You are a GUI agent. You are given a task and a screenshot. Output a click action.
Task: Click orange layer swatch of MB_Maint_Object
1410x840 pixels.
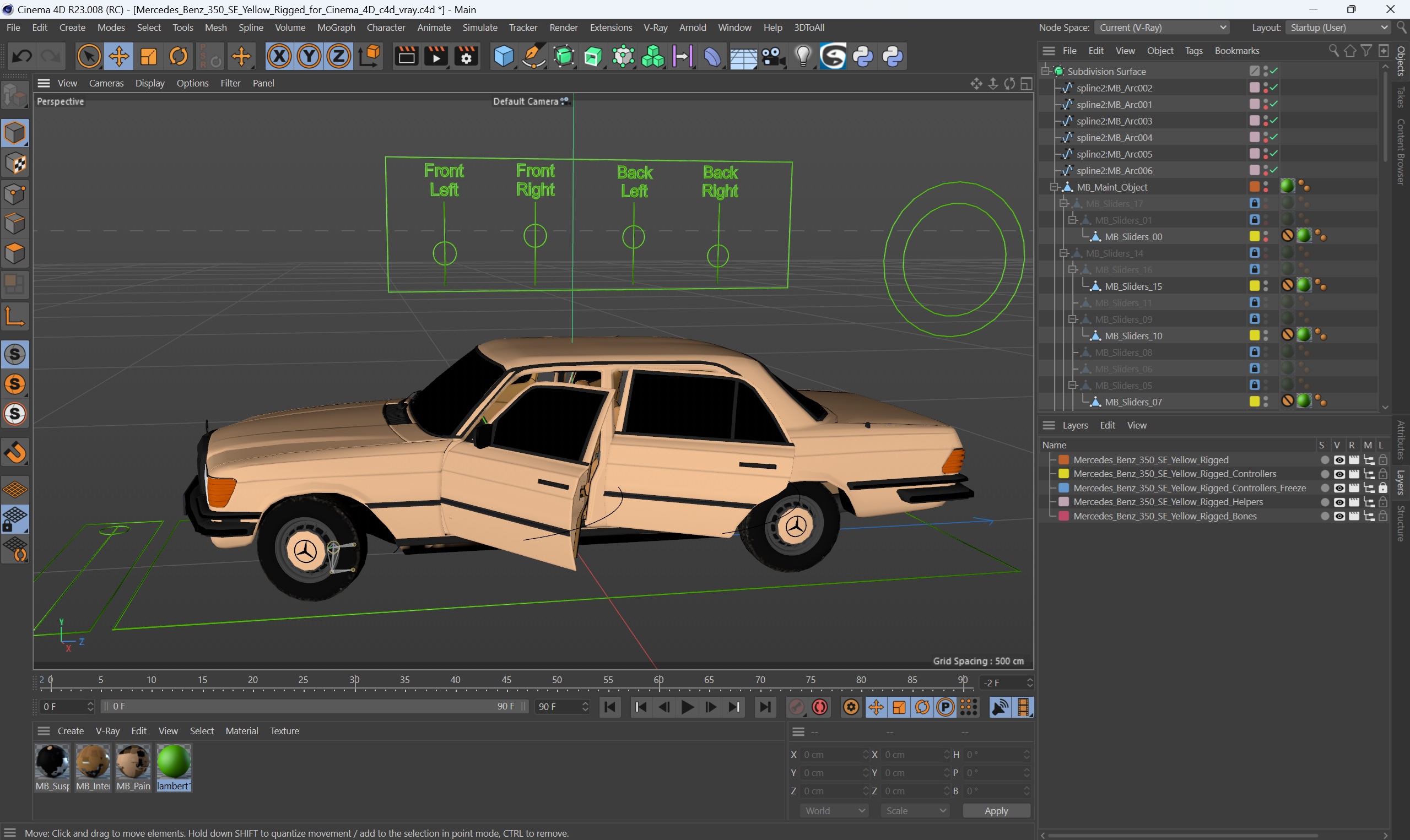(x=1254, y=187)
